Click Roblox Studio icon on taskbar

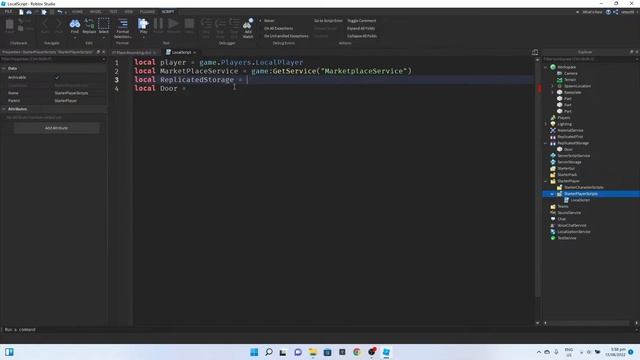[386, 352]
